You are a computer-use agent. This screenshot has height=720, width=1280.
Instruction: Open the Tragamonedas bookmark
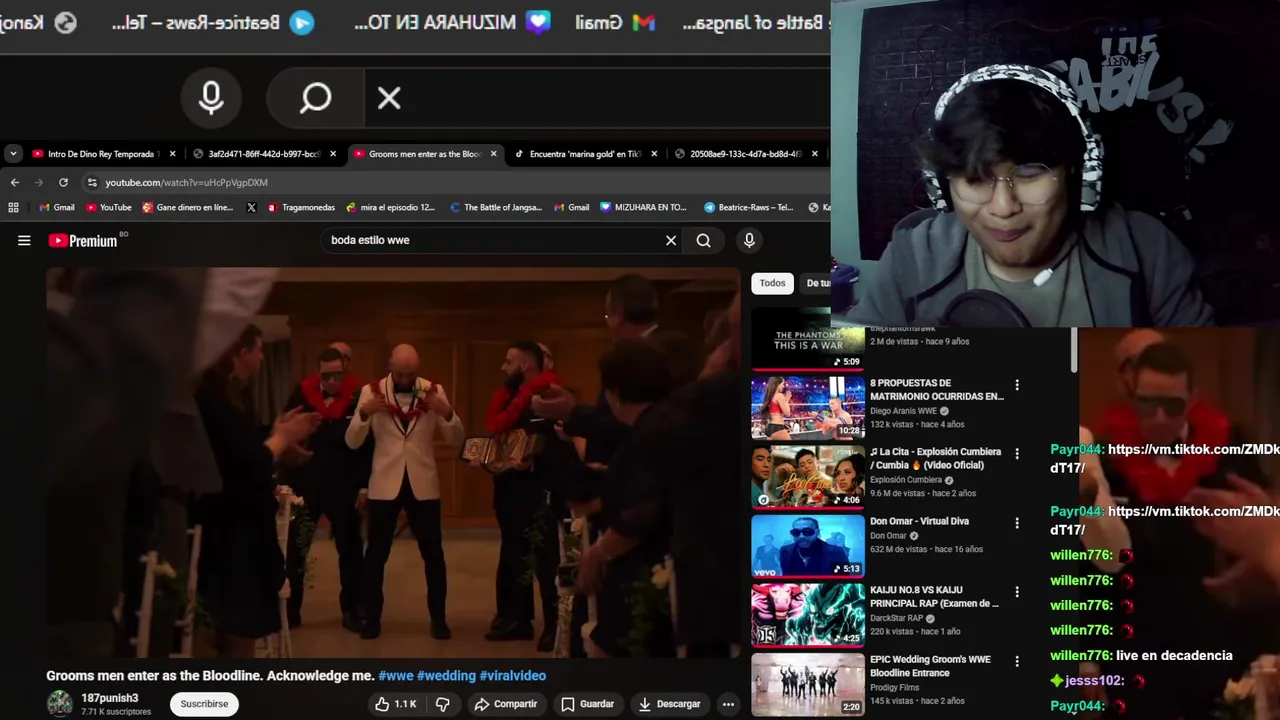(x=301, y=207)
